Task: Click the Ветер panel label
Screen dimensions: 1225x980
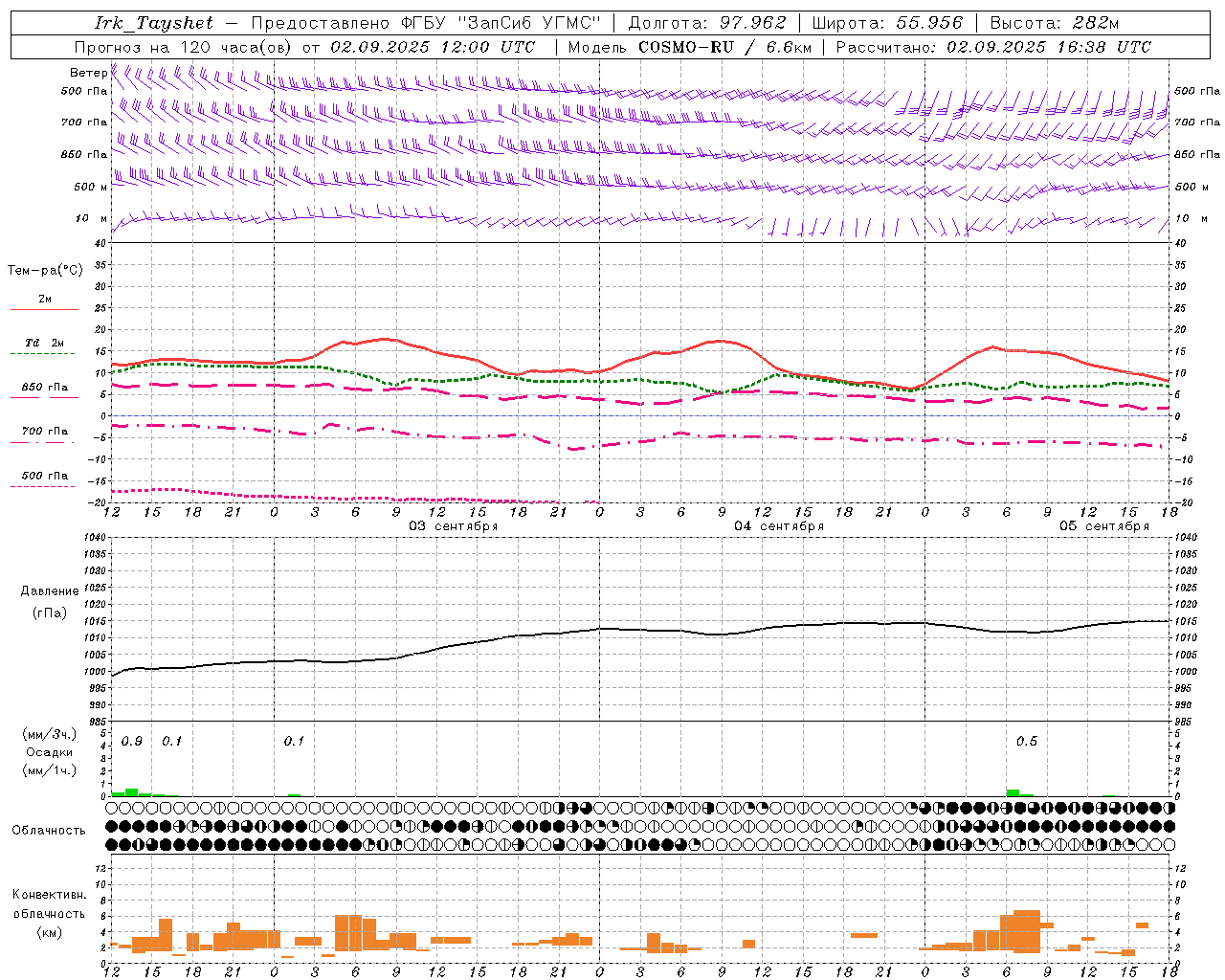Action: click(88, 73)
